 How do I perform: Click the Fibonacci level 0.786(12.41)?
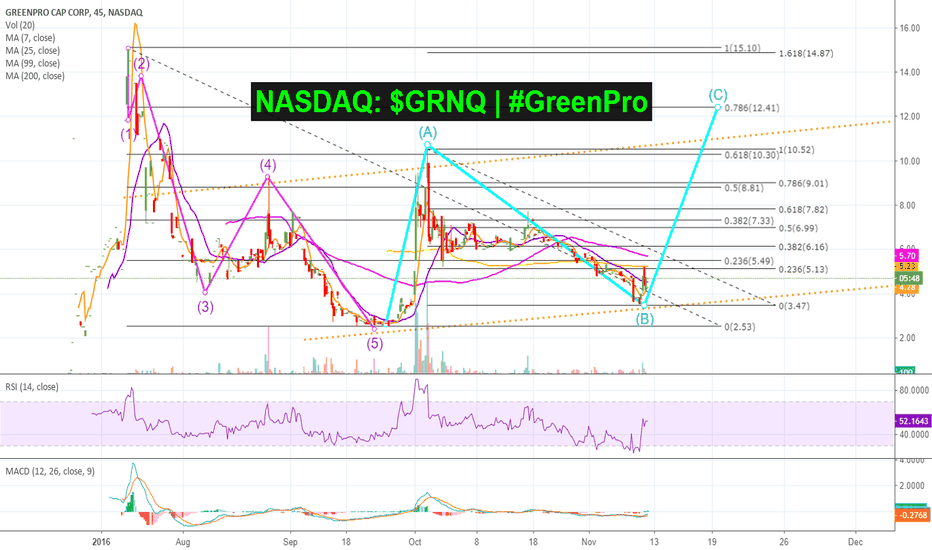pyautogui.click(x=752, y=108)
